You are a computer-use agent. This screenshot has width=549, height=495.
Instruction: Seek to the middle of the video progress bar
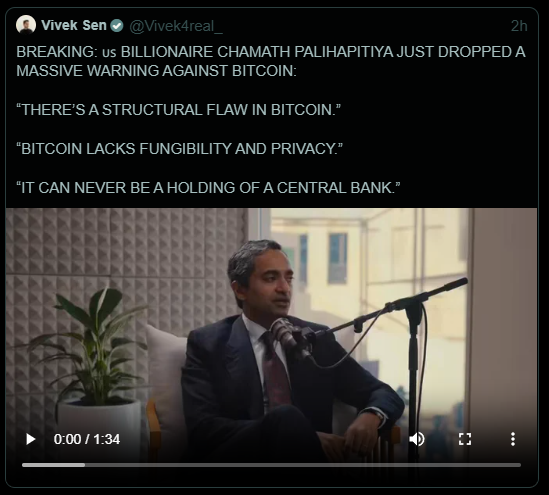tap(271, 465)
